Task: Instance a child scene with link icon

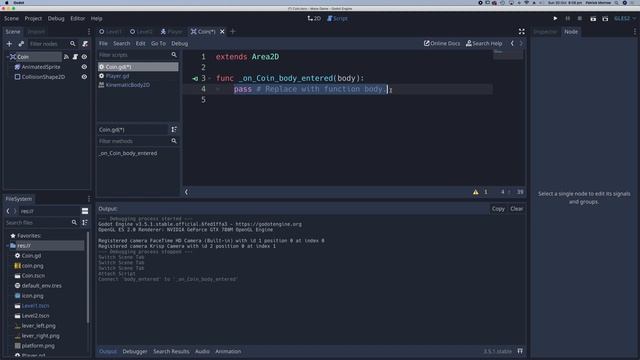Action: (21, 44)
